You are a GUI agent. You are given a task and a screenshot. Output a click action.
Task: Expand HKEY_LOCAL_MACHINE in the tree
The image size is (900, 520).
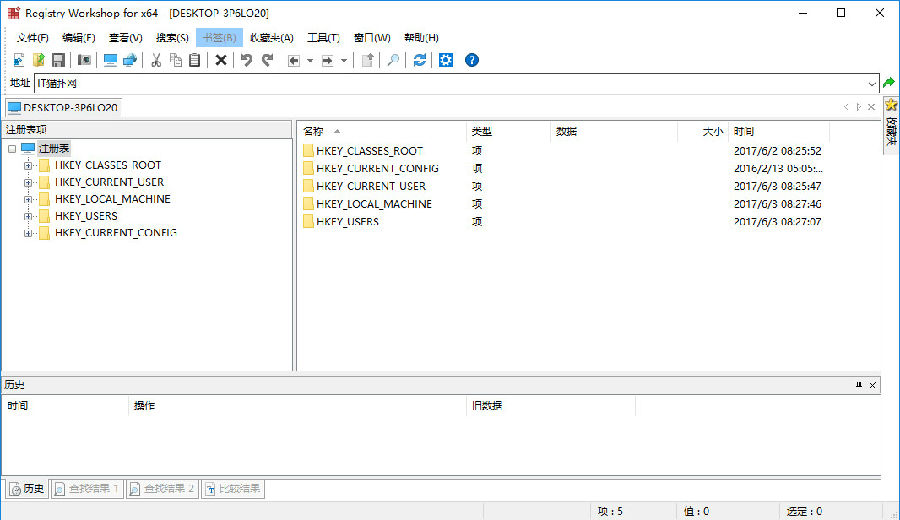[x=28, y=199]
